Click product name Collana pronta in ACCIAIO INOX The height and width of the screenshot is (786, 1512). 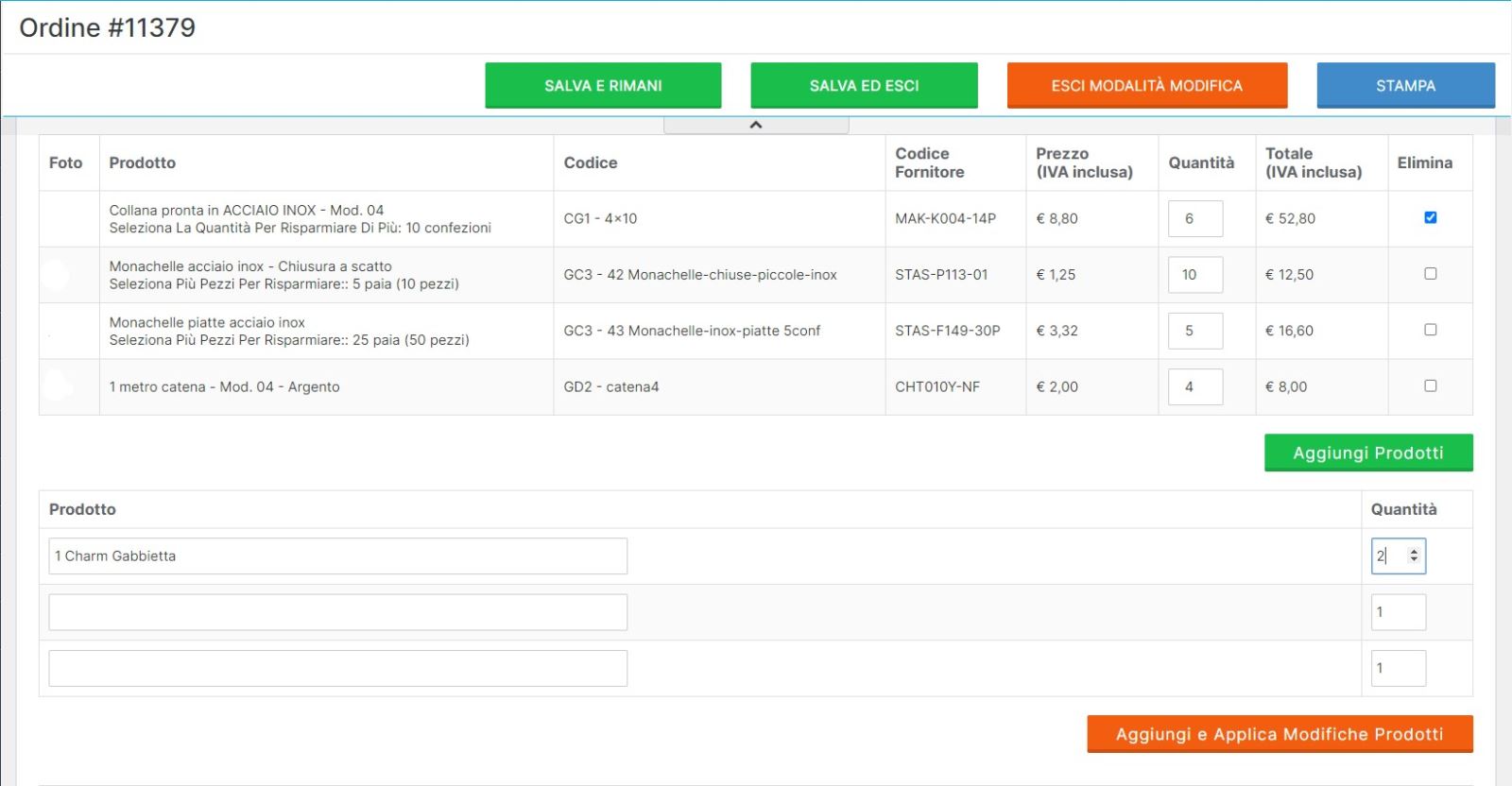tap(247, 210)
